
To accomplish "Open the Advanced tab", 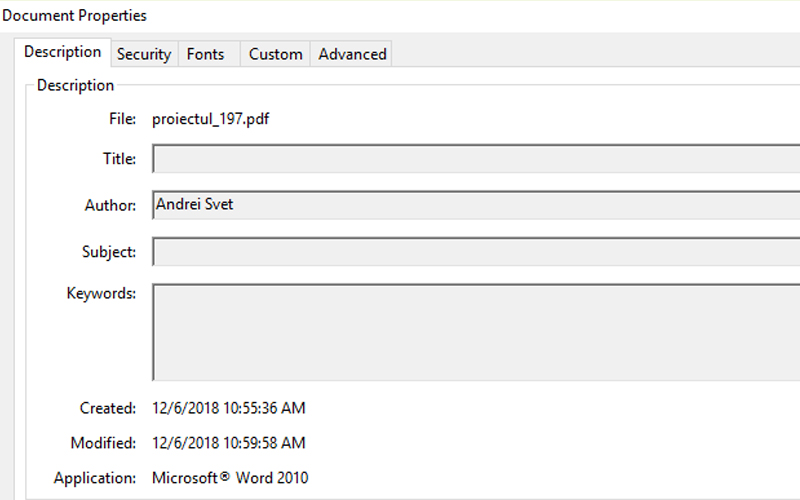I will point(352,54).
